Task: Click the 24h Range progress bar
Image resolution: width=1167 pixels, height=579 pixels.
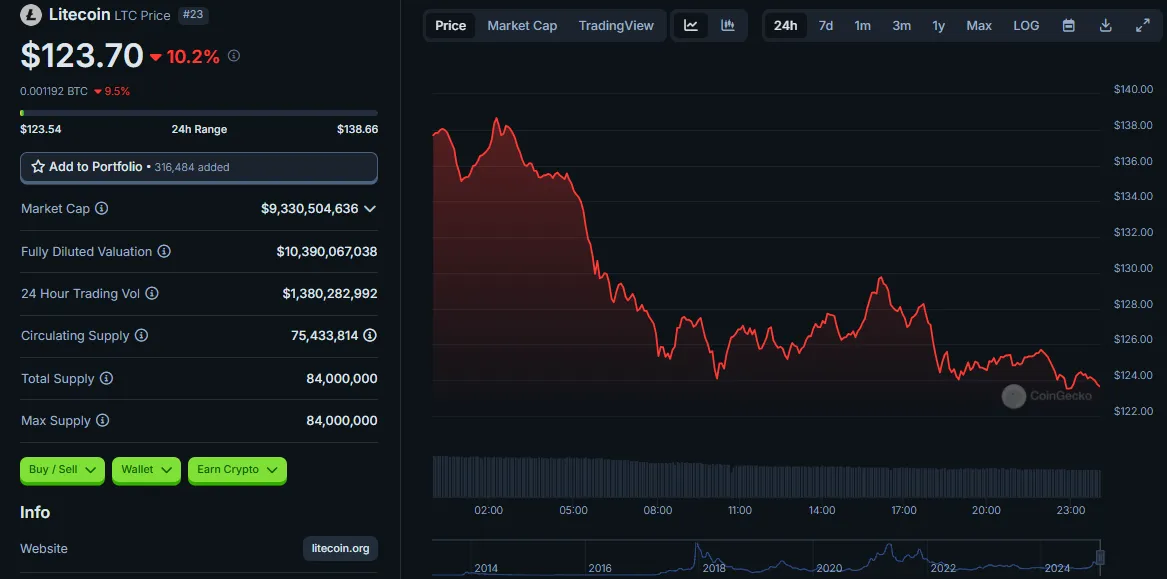Action: tap(199, 113)
